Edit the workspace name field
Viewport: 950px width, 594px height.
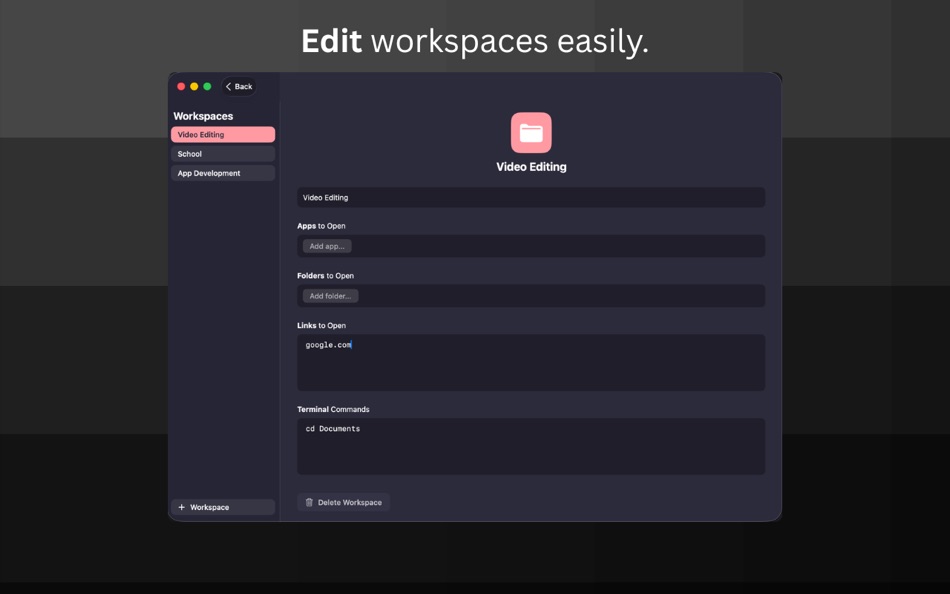tap(531, 197)
